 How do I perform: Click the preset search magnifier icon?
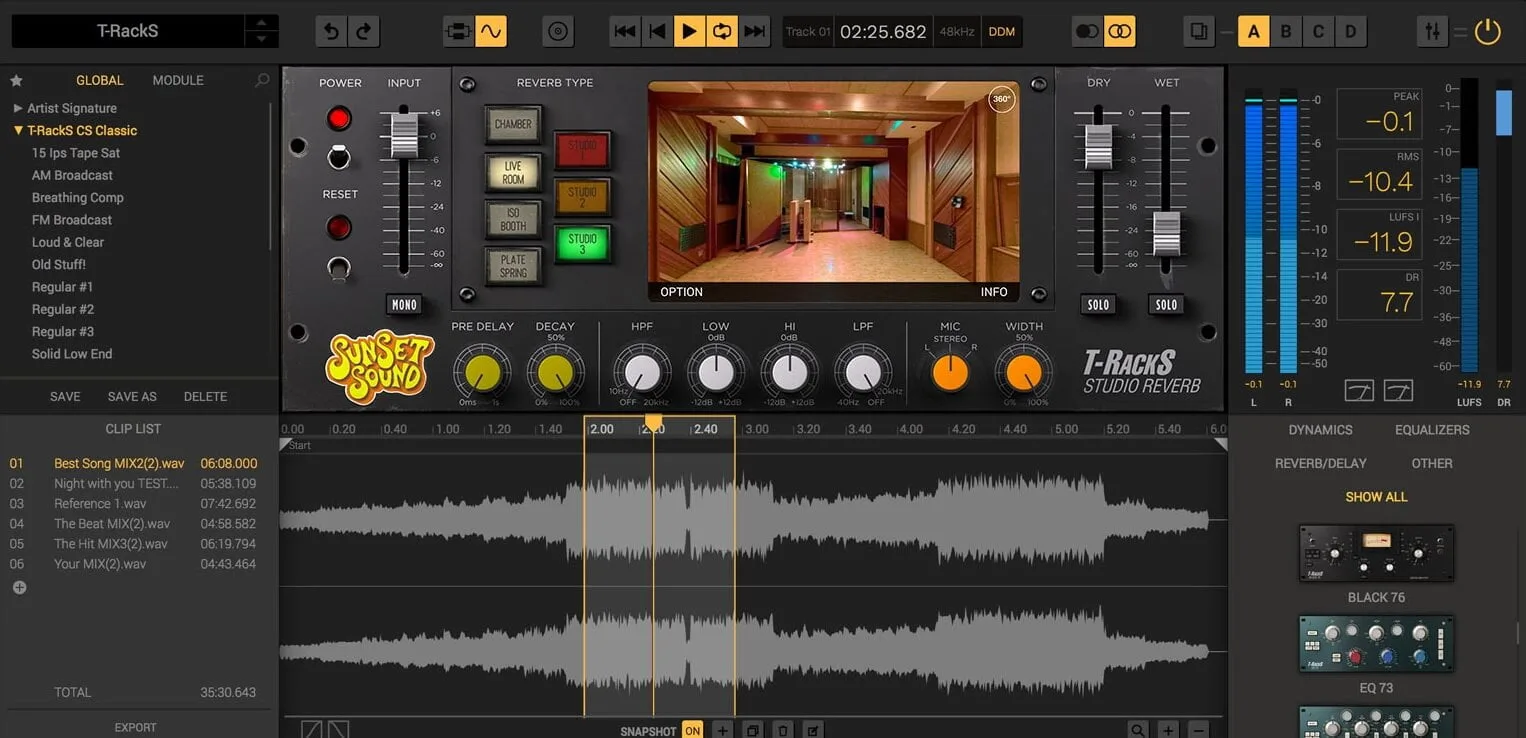262,80
